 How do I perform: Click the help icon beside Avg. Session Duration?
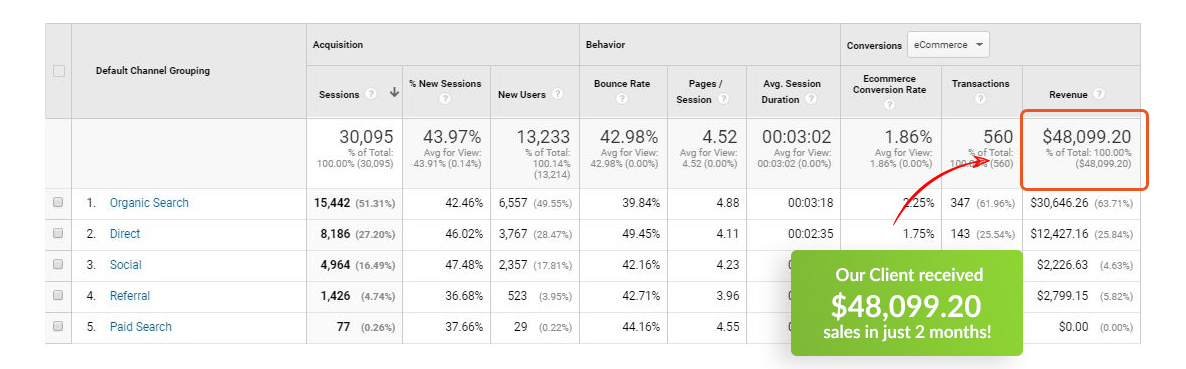(x=811, y=99)
